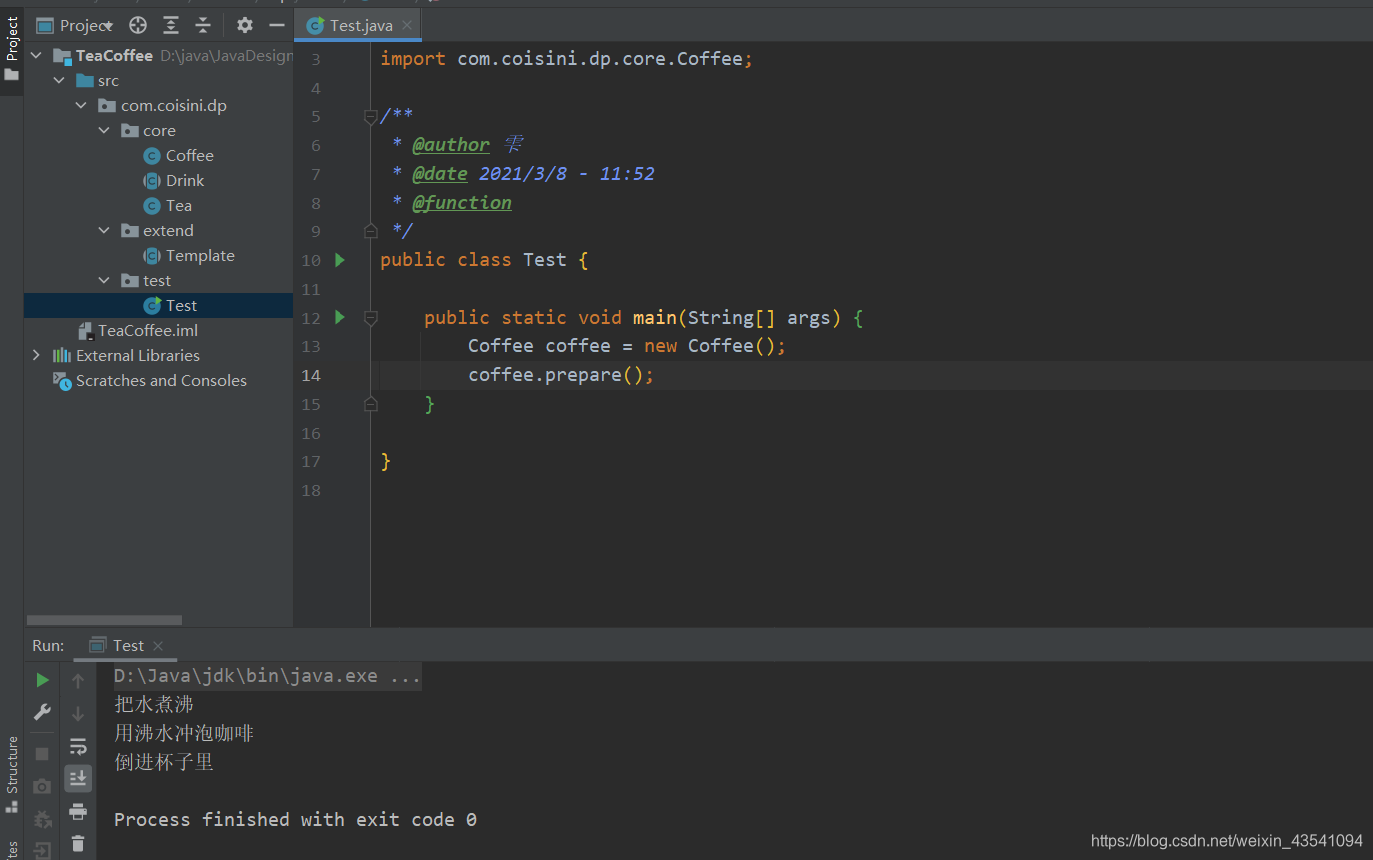Collapse the test package
This screenshot has height=860, width=1373.
tap(104, 280)
